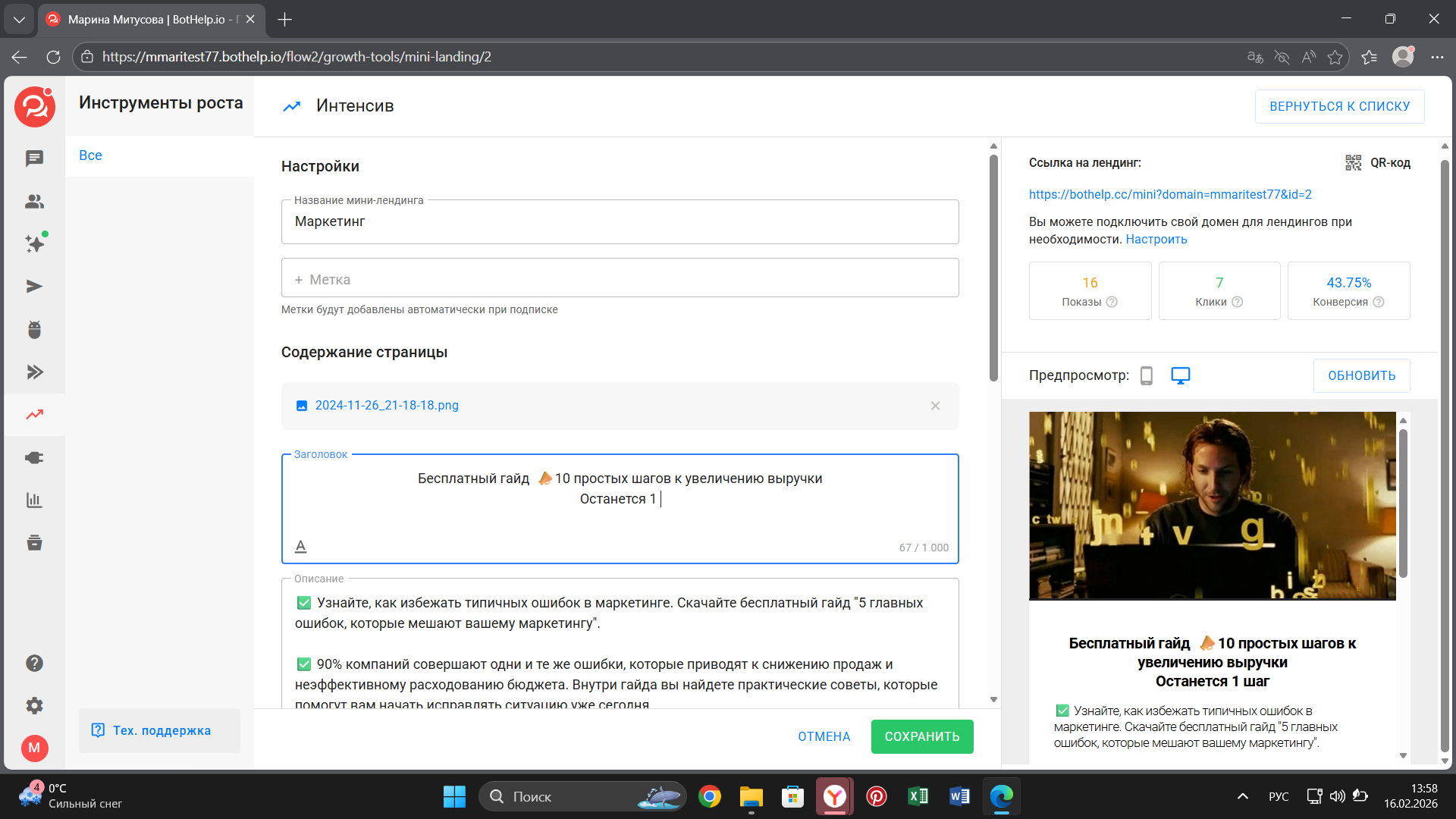Open the bots section (android icon)
Screen dimensions: 1456x819
(34, 328)
